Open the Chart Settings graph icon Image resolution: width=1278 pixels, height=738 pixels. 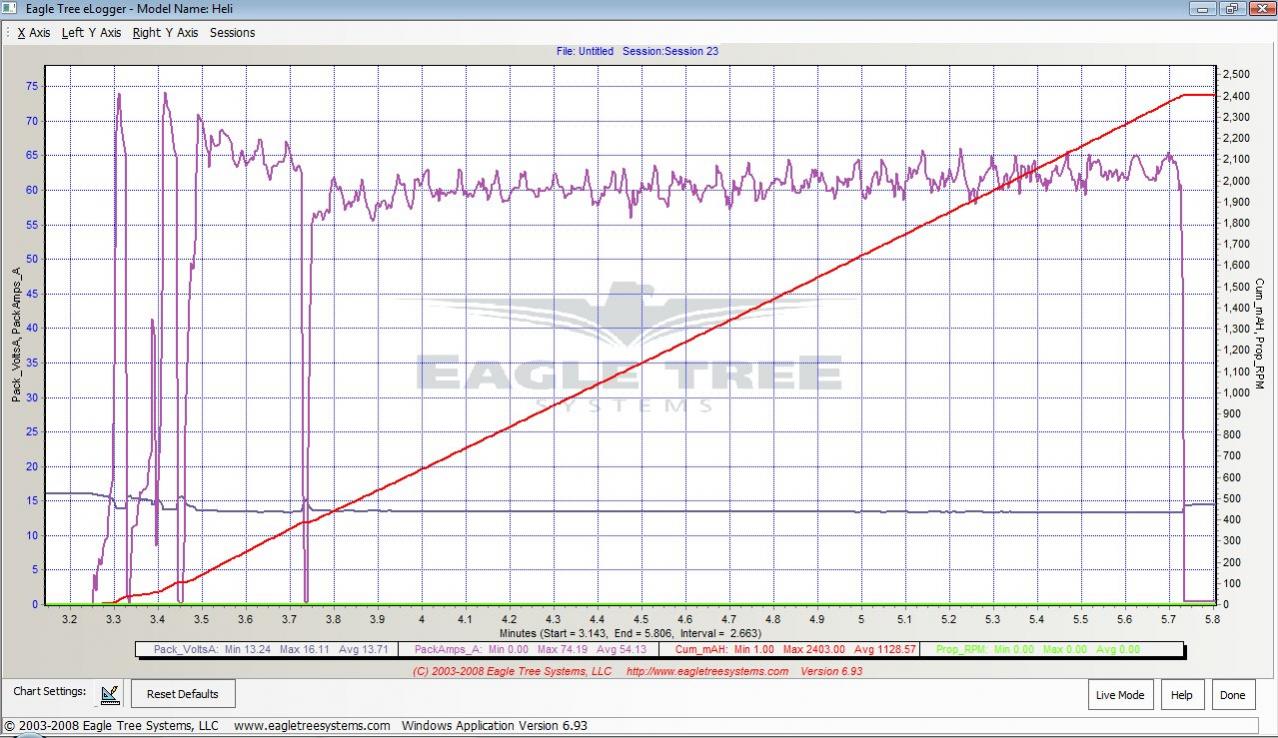point(110,694)
